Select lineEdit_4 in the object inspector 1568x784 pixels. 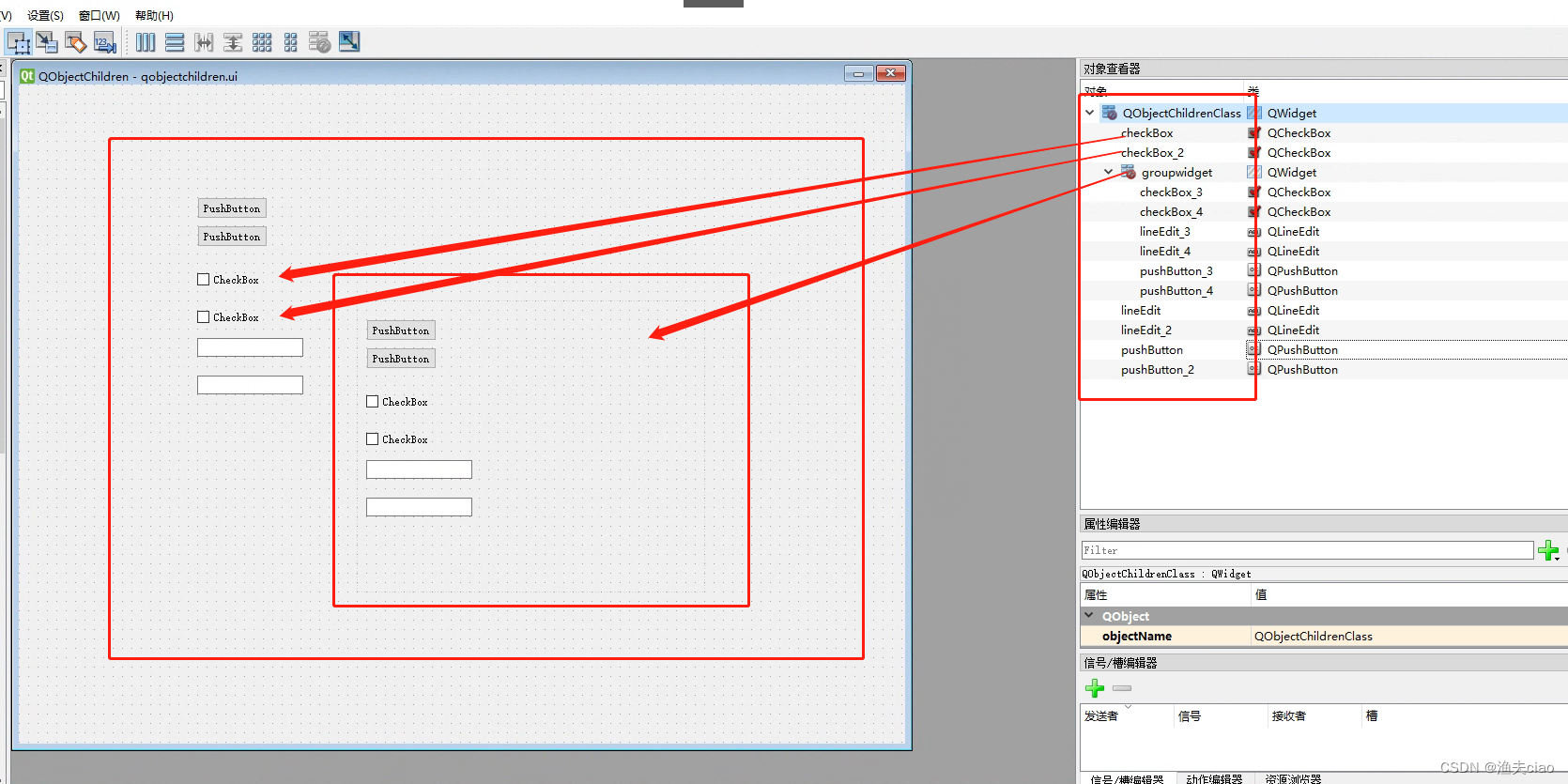tap(1165, 251)
